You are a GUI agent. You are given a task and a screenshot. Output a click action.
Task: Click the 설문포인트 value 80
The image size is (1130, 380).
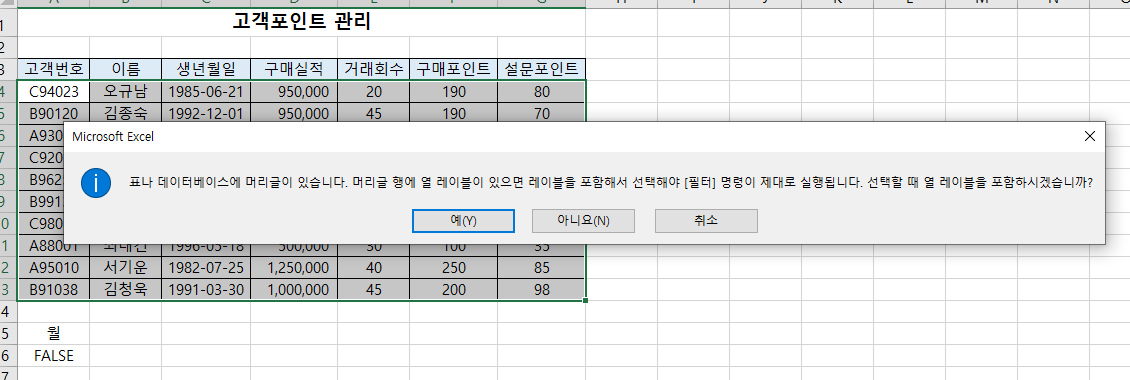tap(541, 92)
